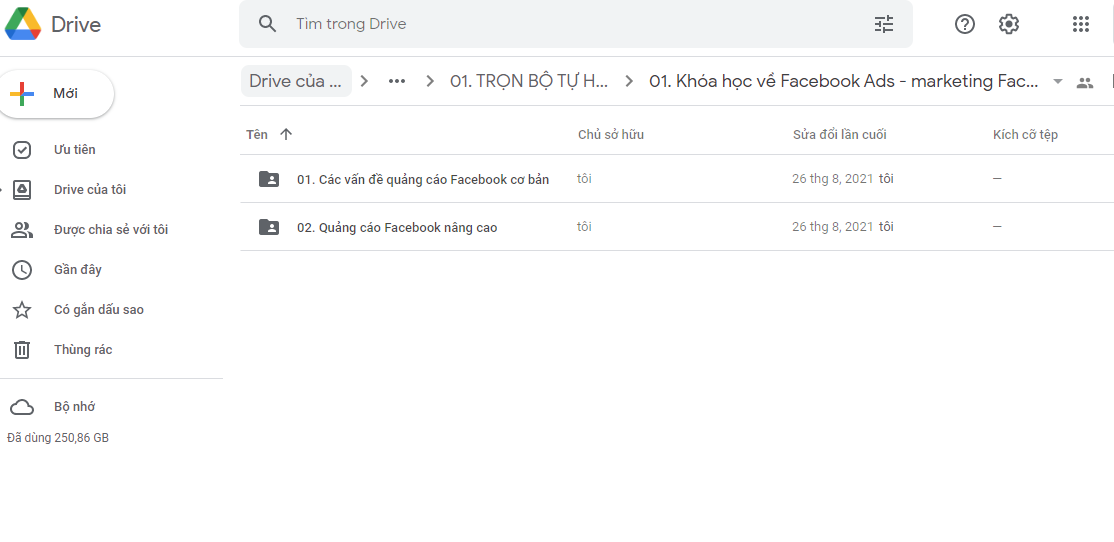Click the Google Drive logo
This screenshot has height=542, width=1114.
tap(23, 23)
